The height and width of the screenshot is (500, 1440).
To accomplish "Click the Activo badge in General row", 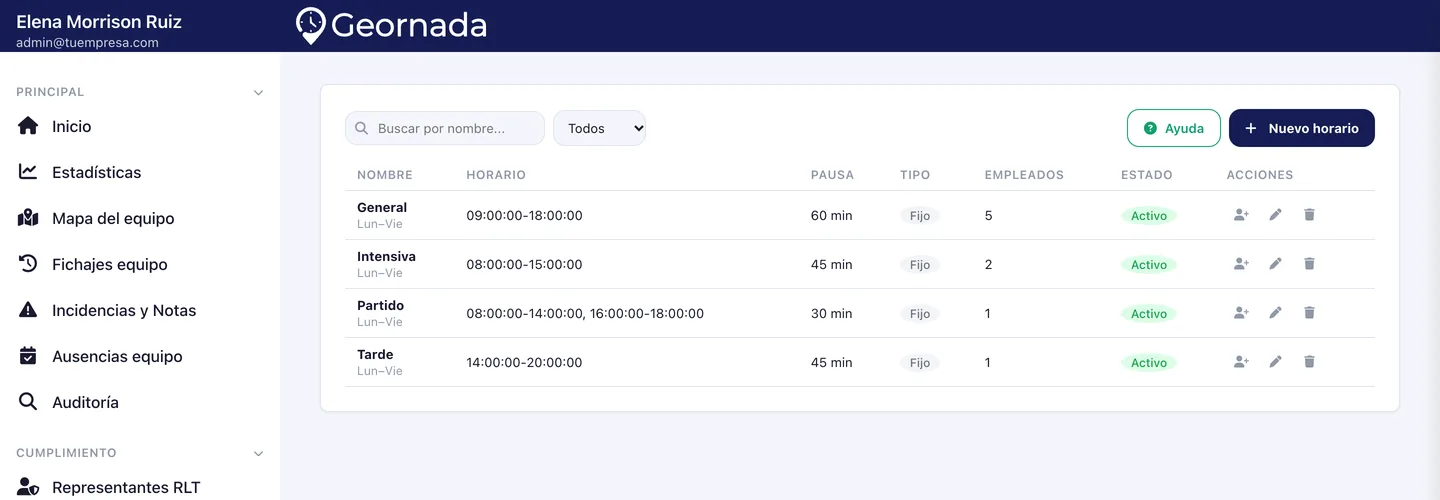I will coord(1149,216).
